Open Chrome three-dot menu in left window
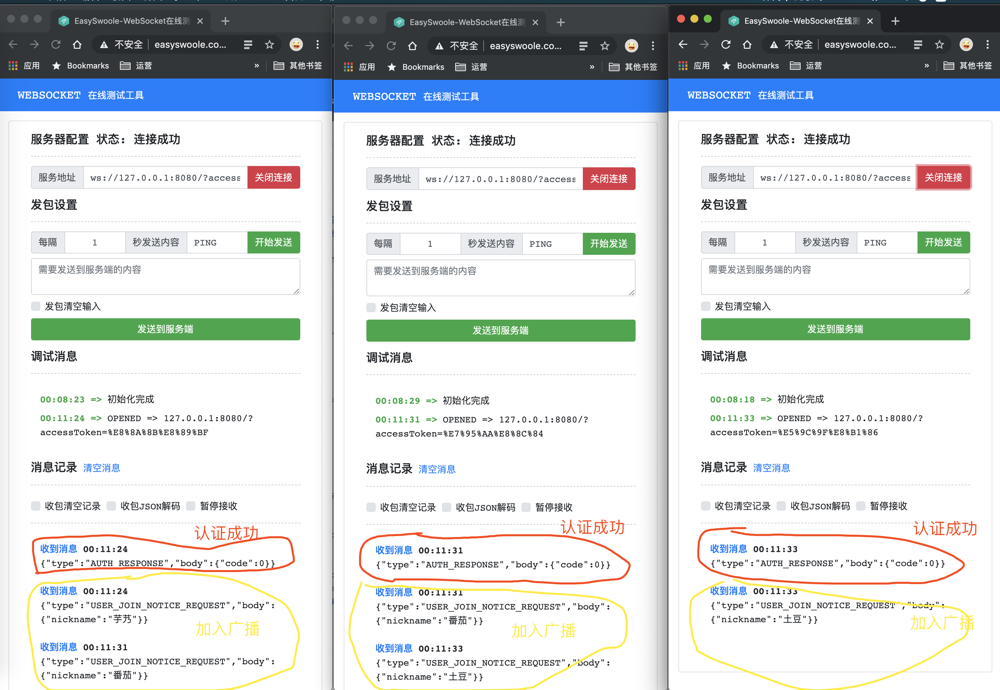 (318, 45)
